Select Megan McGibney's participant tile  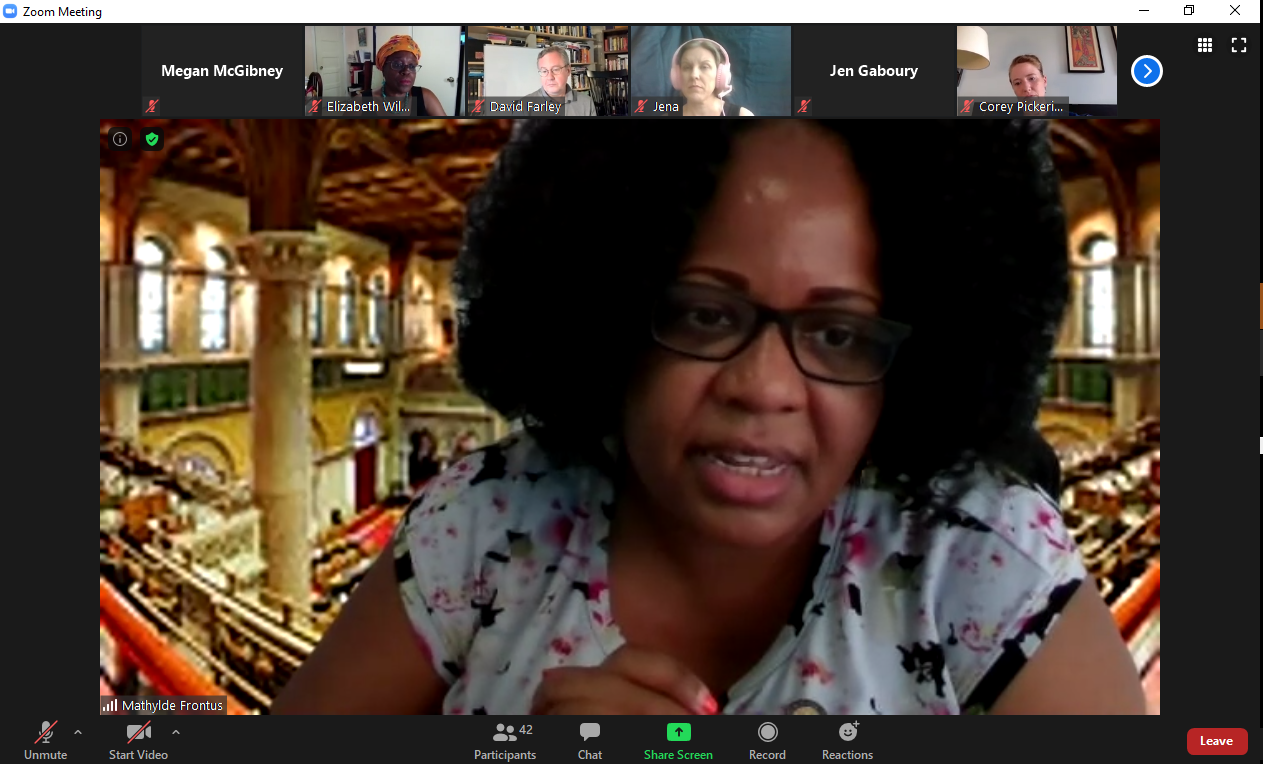(222, 71)
